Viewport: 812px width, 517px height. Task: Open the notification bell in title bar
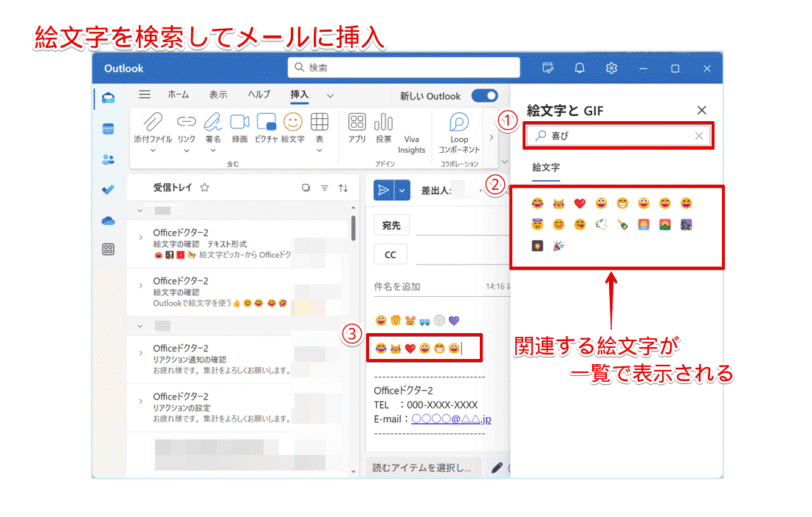(579, 68)
